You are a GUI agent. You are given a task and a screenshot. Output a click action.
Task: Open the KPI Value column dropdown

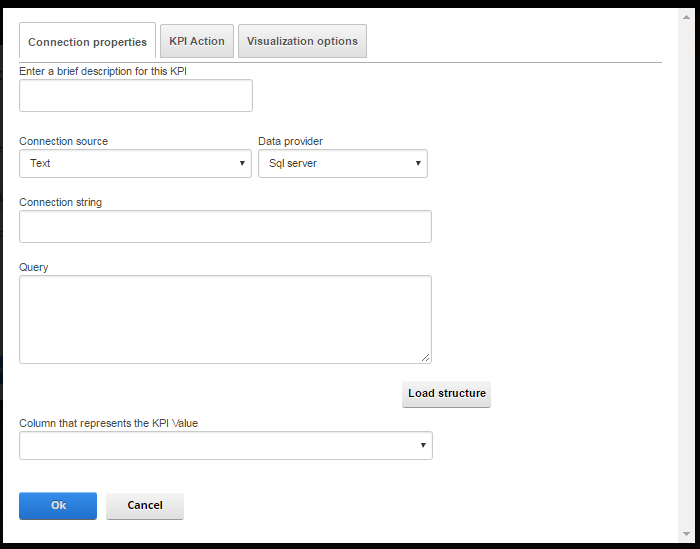[x=226, y=445]
